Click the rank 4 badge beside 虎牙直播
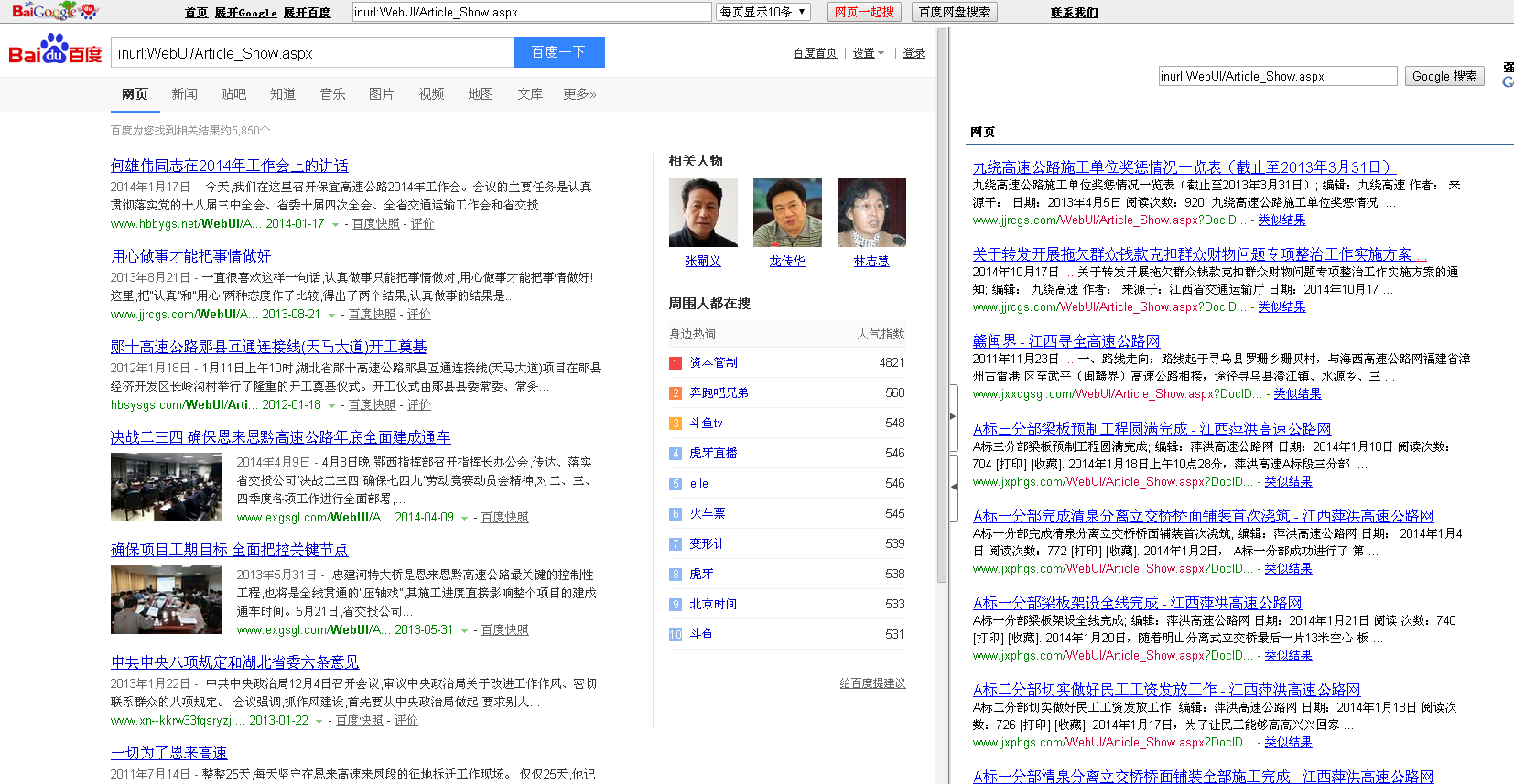Viewport: 1514px width, 784px height. pyautogui.click(x=676, y=454)
